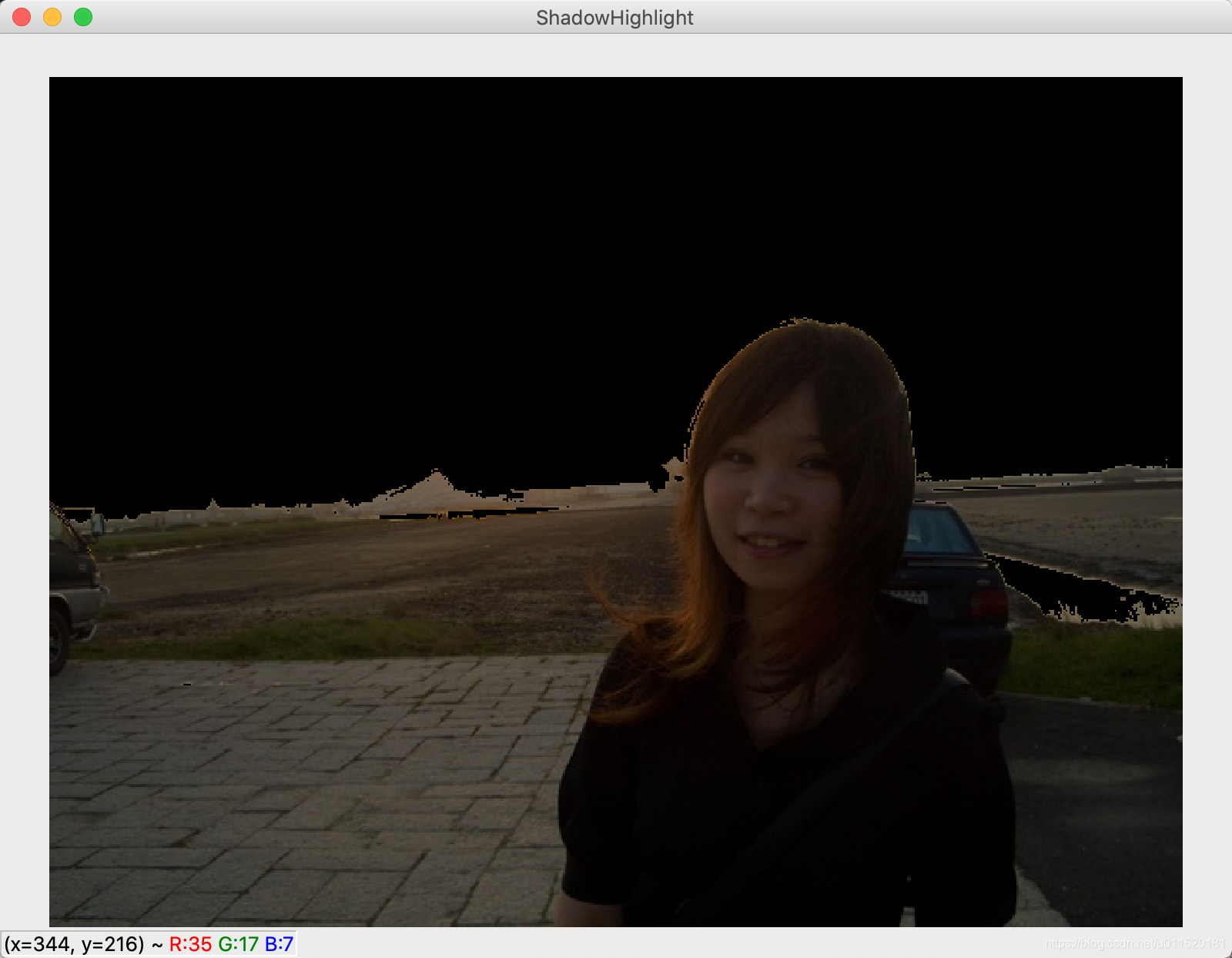Click the displayed photo of the woman
This screenshot has height=958, width=1232.
(616, 501)
